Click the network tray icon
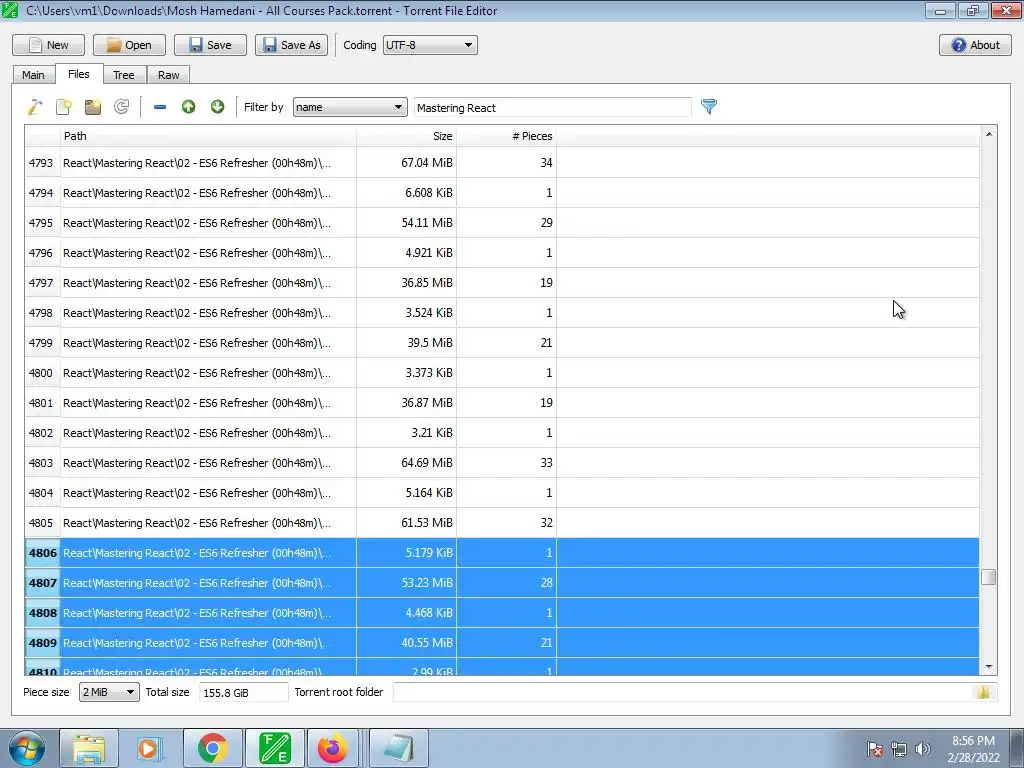 point(899,749)
